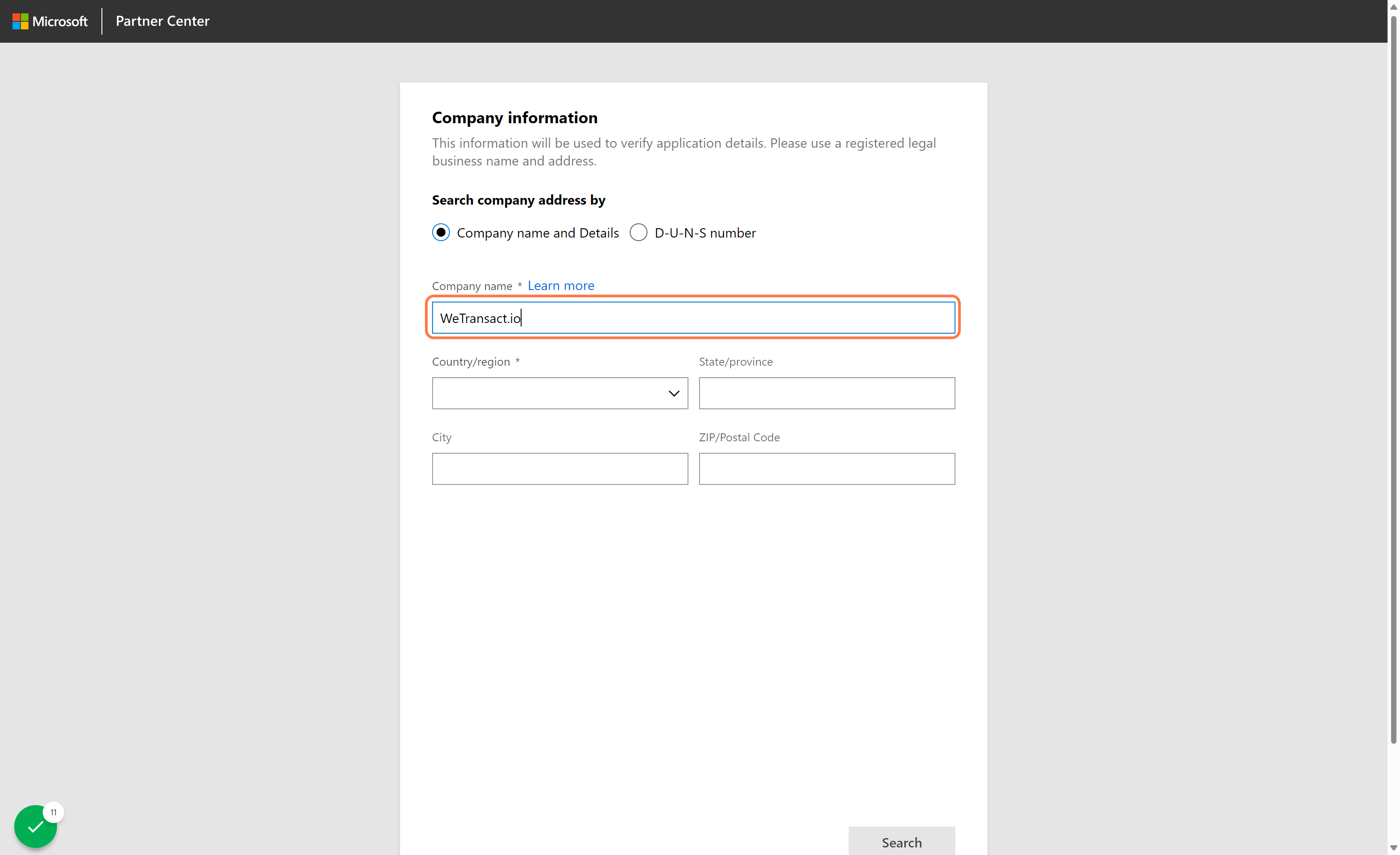Click into the Company name field
Viewport: 1400px width, 855px height.
(693, 318)
